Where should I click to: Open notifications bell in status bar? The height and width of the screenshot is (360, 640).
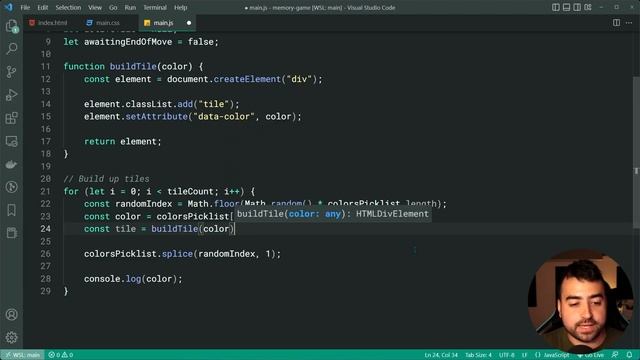(629, 355)
